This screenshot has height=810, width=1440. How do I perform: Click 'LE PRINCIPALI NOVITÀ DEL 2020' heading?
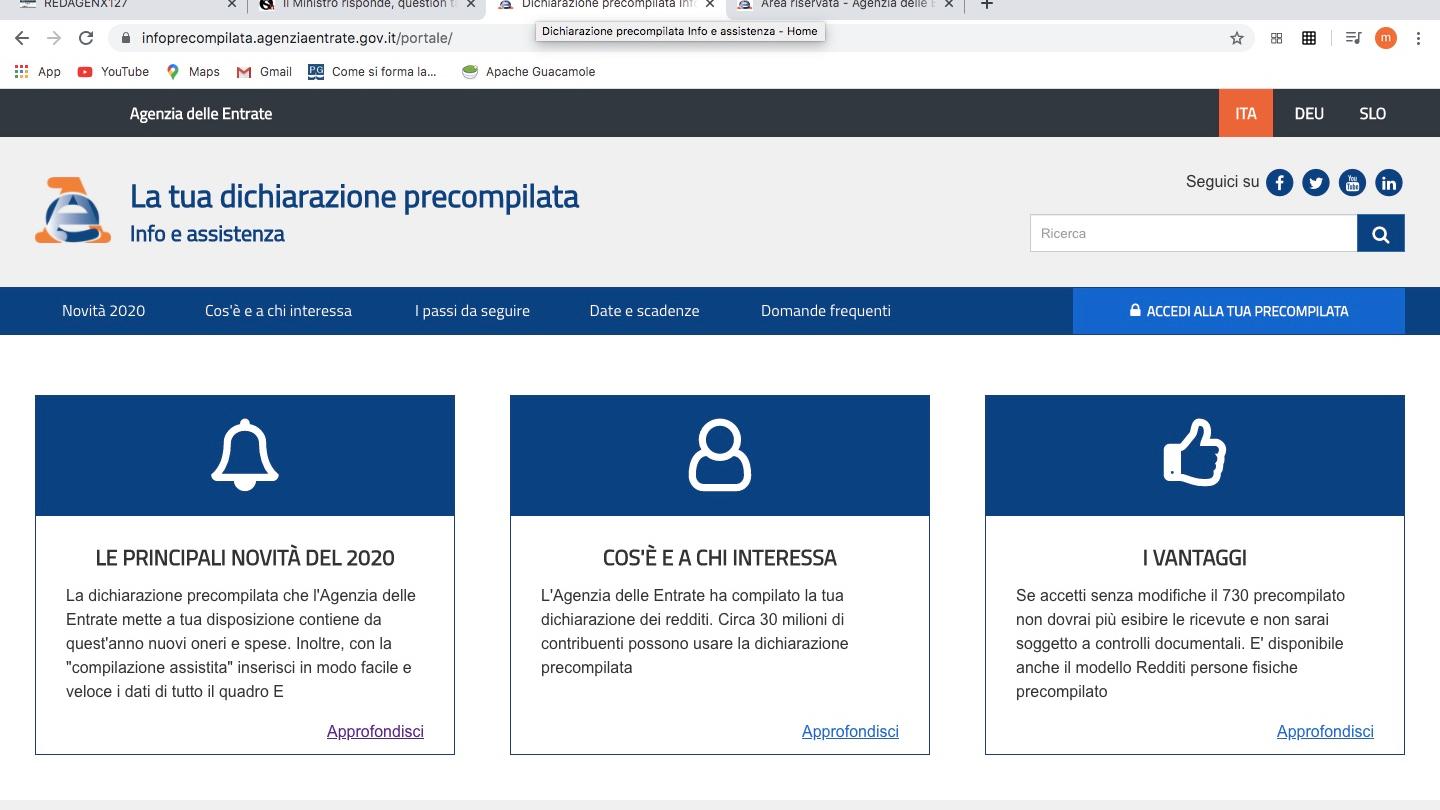245,558
